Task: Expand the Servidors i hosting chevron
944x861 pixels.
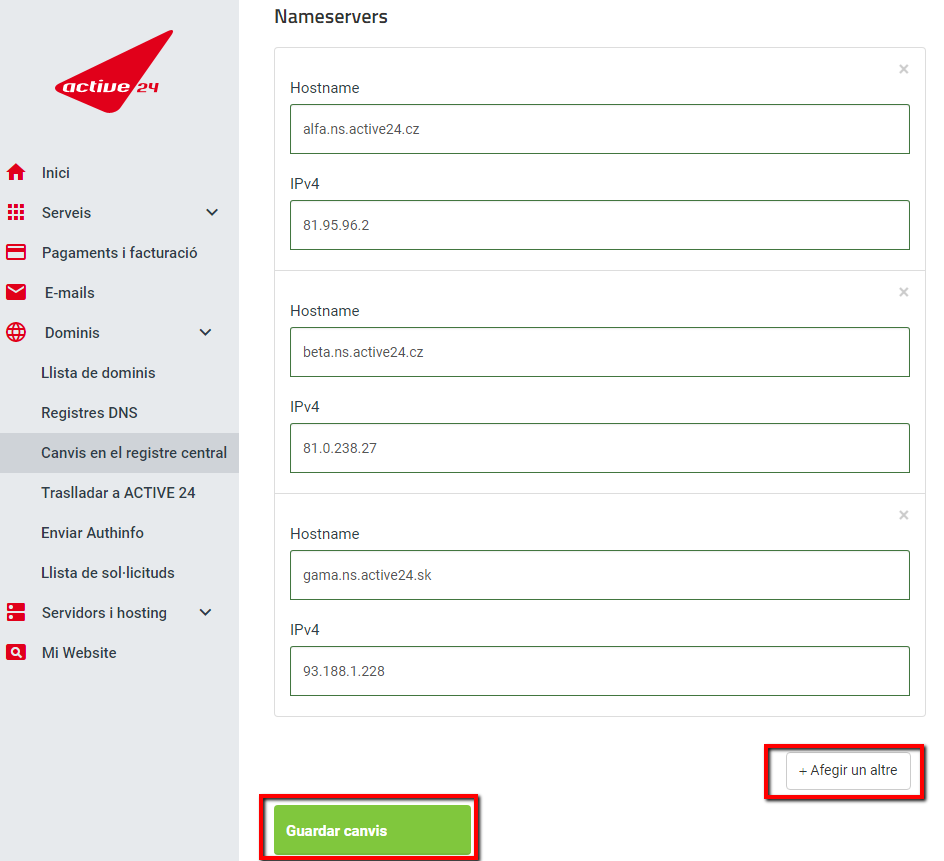Action: 205,612
